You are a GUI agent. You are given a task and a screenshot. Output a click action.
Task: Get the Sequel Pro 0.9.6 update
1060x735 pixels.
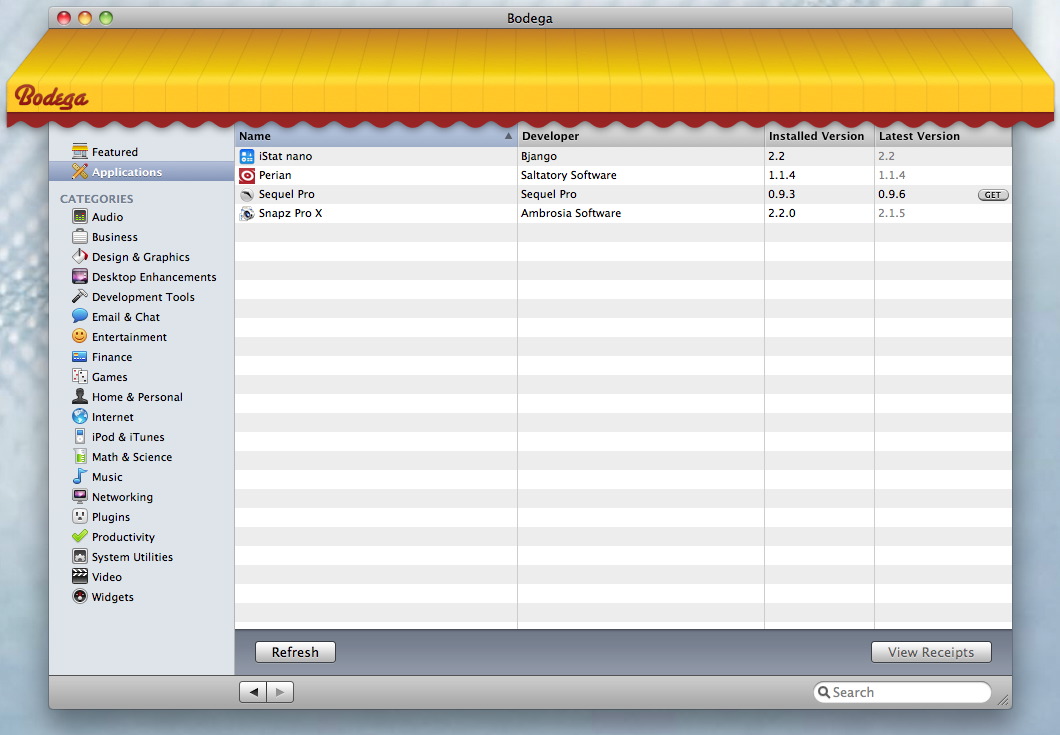pos(993,195)
